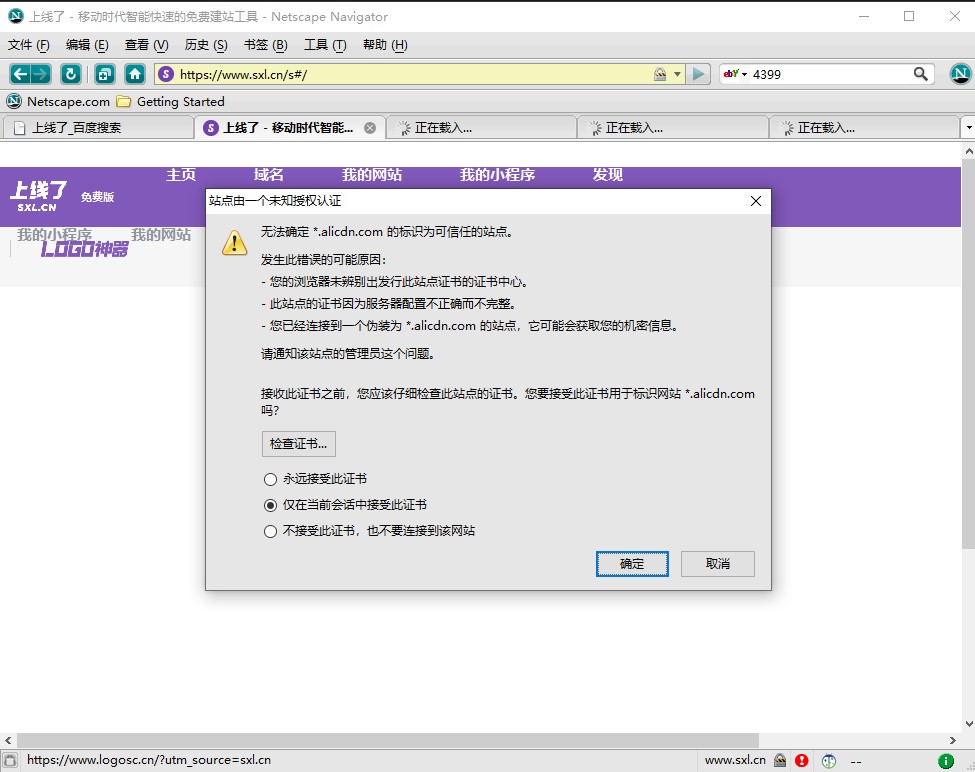Viewport: 975px width, 772px height.
Task: Open 我的网站 in the purple nav bar
Action: point(372,175)
